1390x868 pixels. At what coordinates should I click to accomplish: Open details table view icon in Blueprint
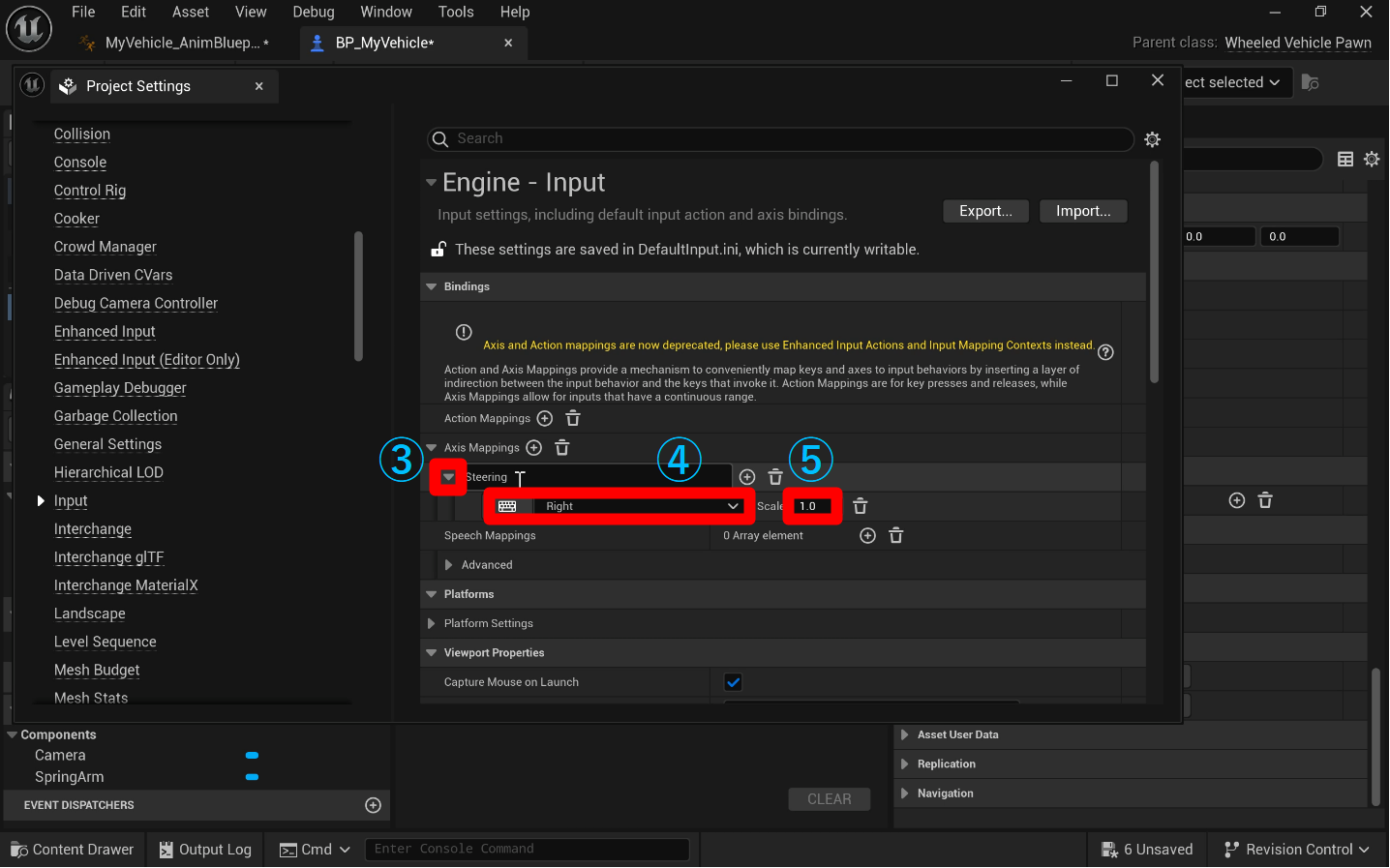(1345, 160)
